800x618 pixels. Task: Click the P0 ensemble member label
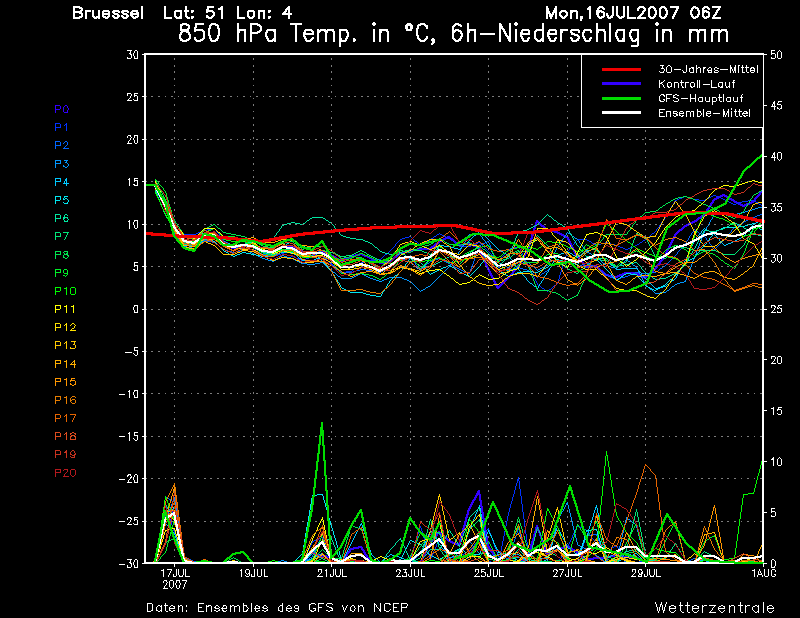[x=62, y=109]
